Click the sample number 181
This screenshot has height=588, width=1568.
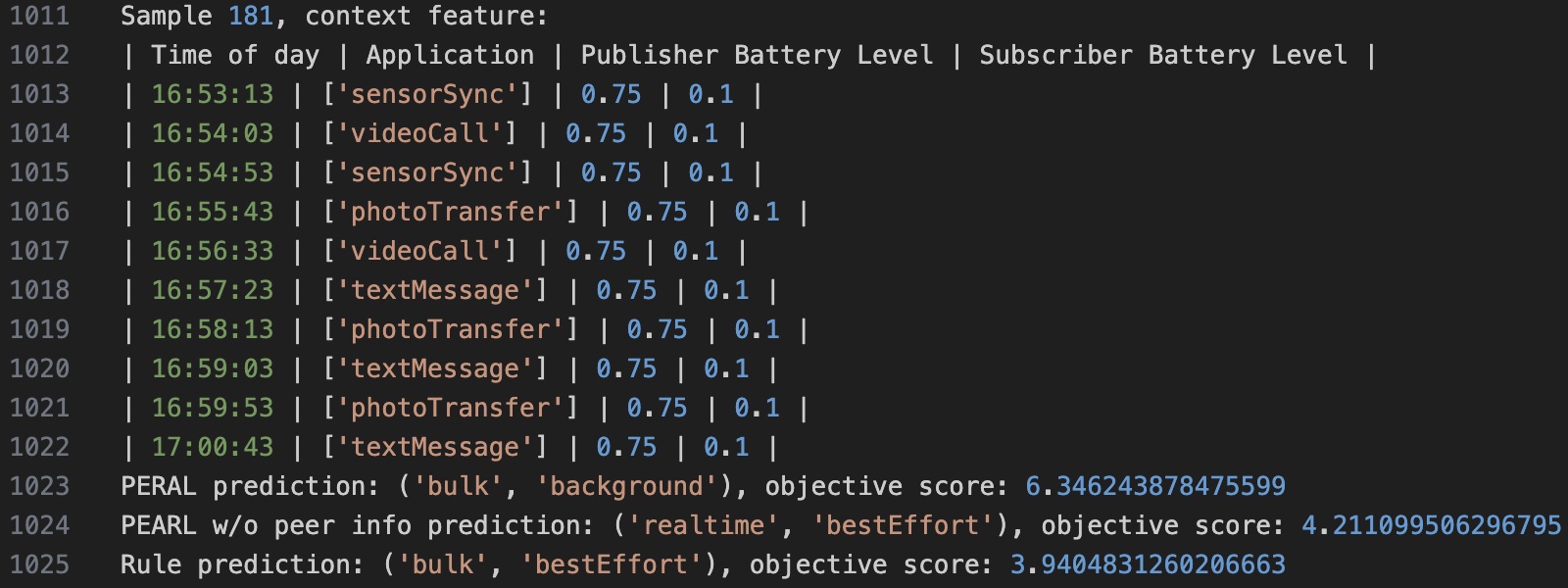click(251, 16)
